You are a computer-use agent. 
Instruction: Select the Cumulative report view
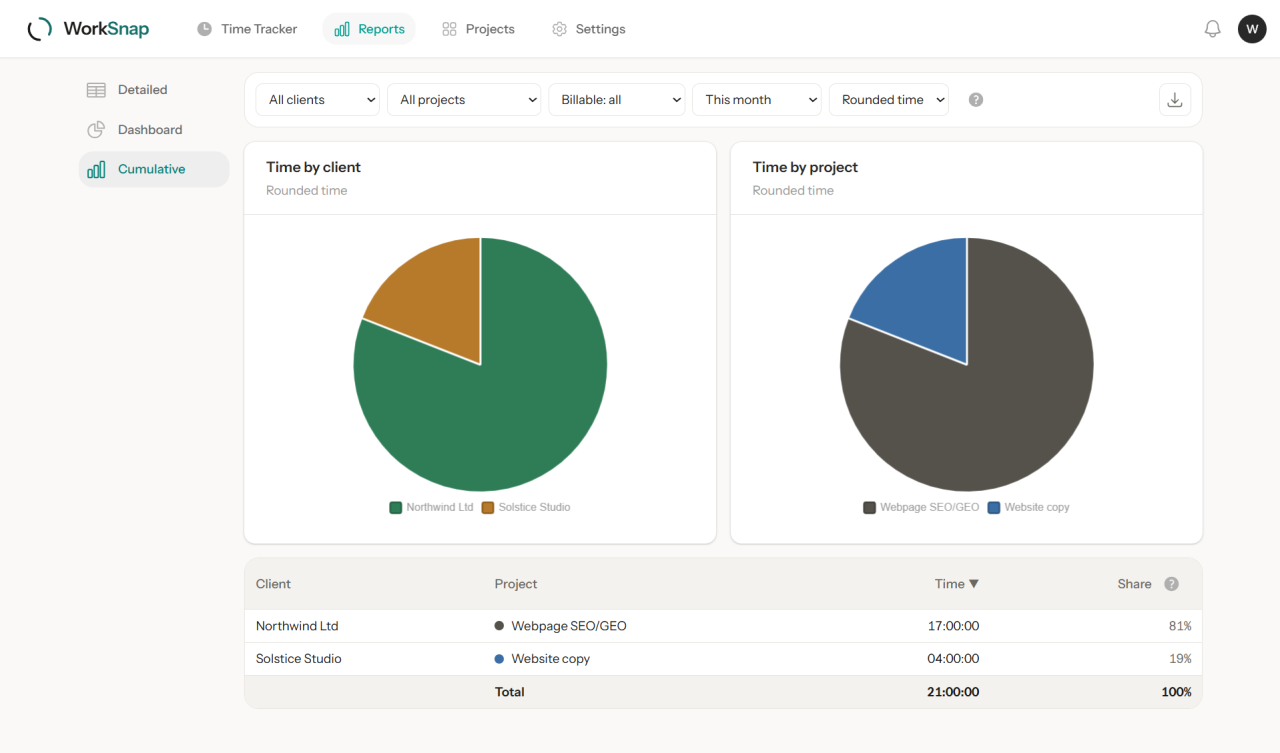coord(154,170)
